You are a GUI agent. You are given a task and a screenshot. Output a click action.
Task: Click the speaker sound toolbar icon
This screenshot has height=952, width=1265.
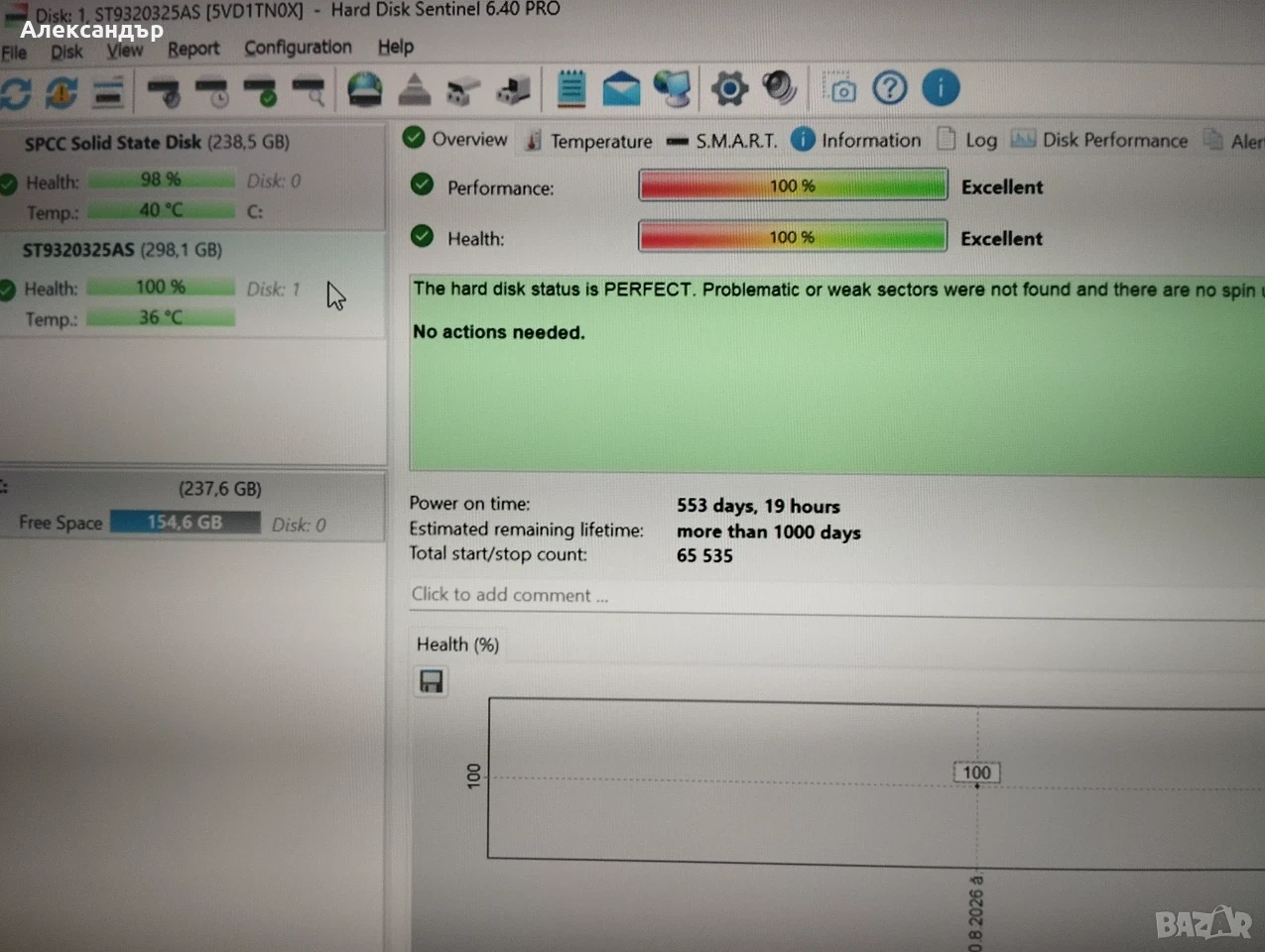pyautogui.click(x=780, y=87)
